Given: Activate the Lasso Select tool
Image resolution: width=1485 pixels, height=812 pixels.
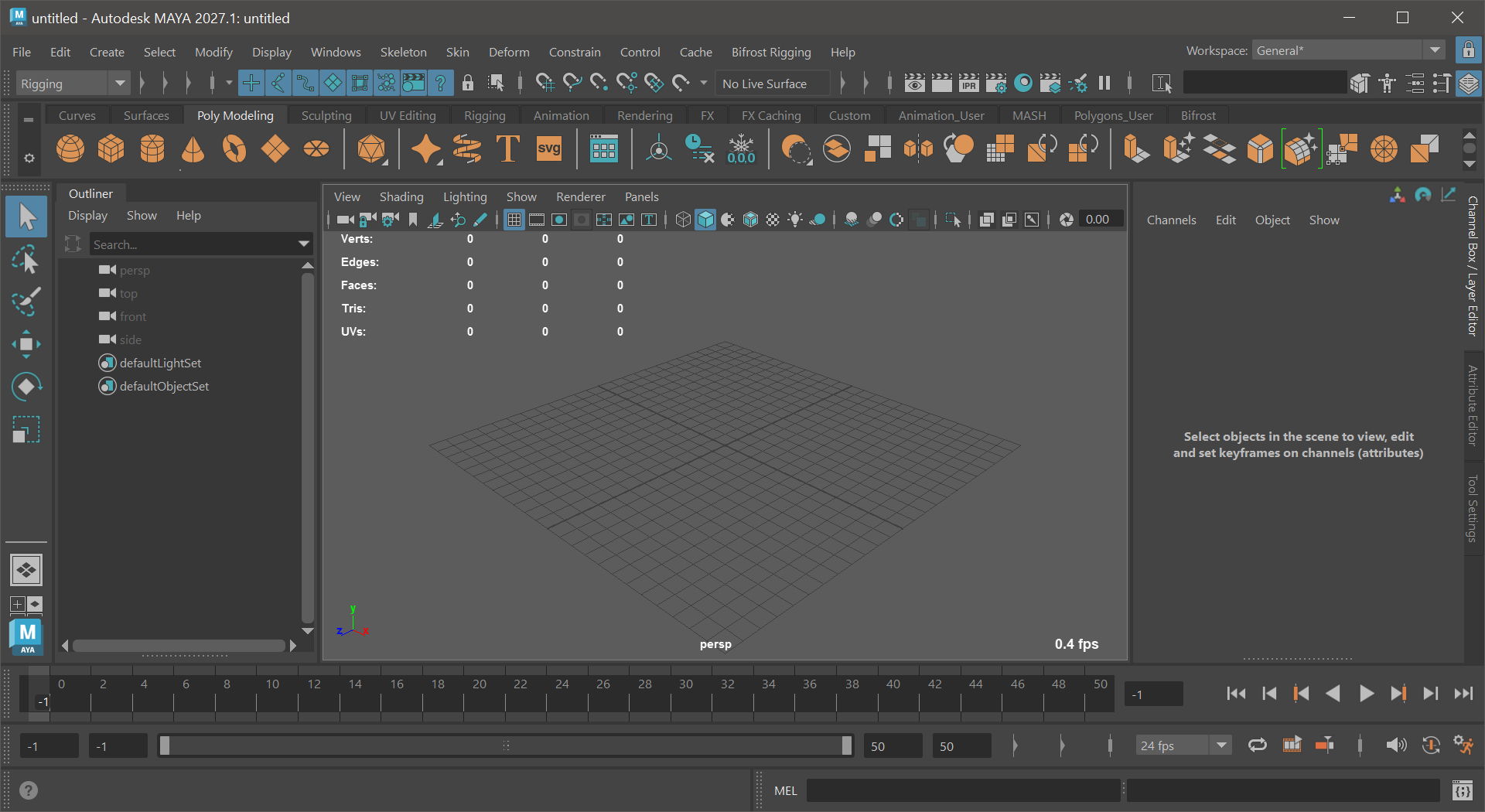Looking at the screenshot, I should pos(26,260).
